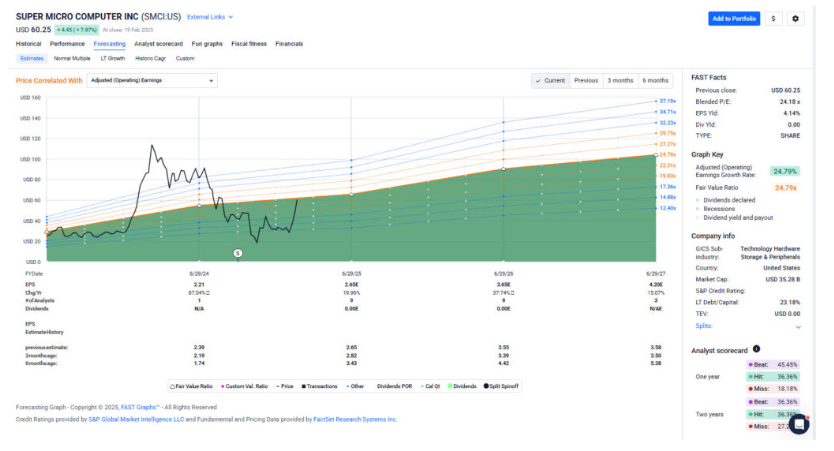Screen dimensions: 834x451
Task: Toggle Split Spinoff legend item
Action: click(x=501, y=386)
